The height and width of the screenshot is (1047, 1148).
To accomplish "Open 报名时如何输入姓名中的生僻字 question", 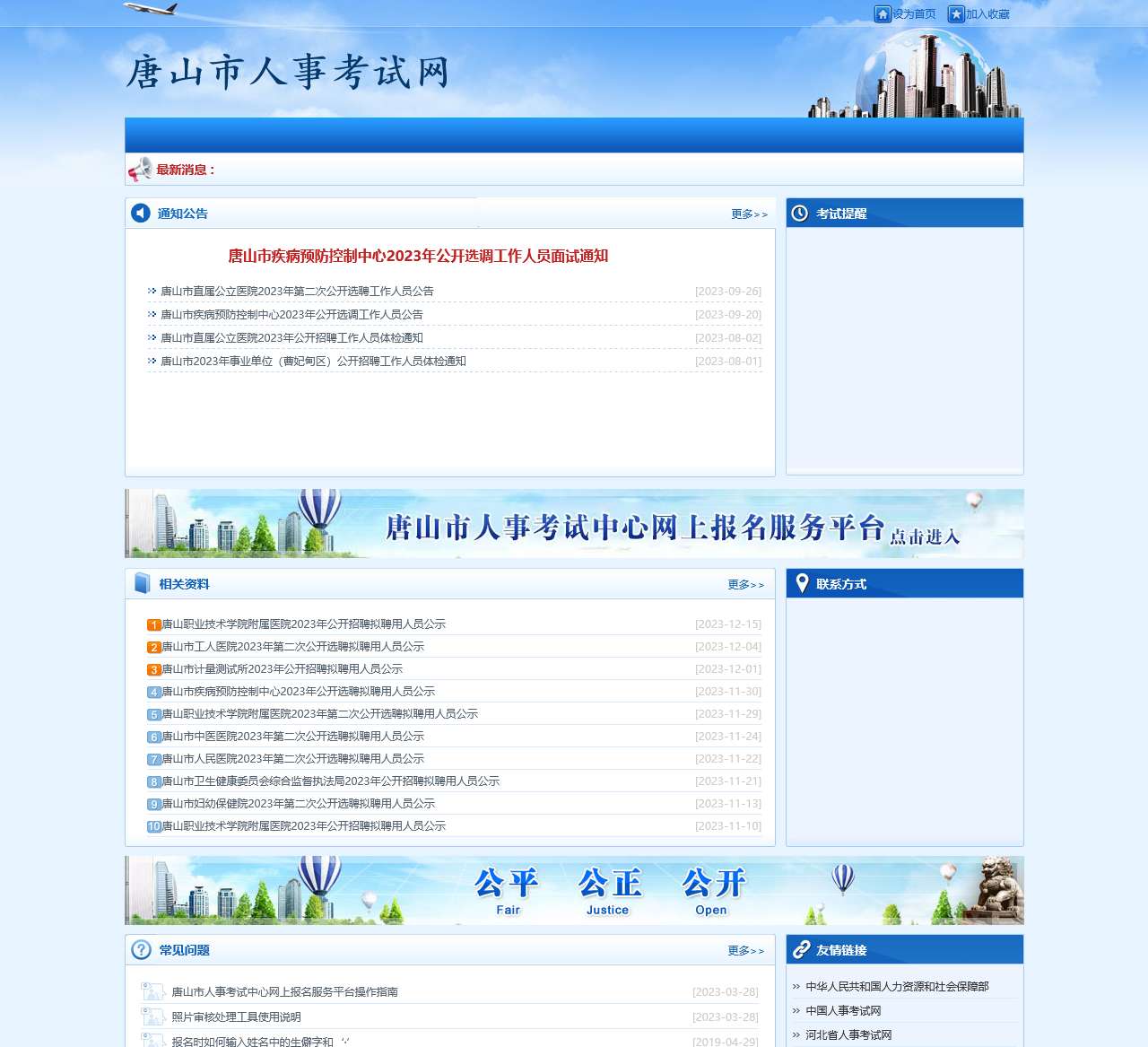I will [x=260, y=1041].
